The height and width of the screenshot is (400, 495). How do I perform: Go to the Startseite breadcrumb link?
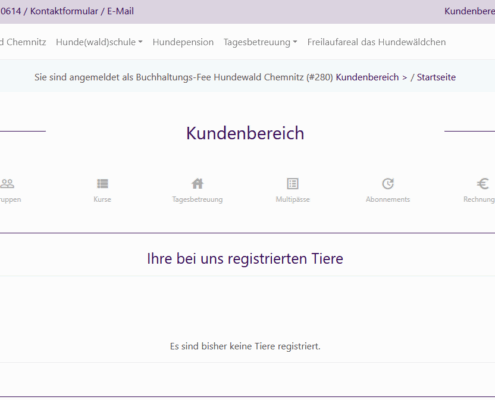[436, 77]
